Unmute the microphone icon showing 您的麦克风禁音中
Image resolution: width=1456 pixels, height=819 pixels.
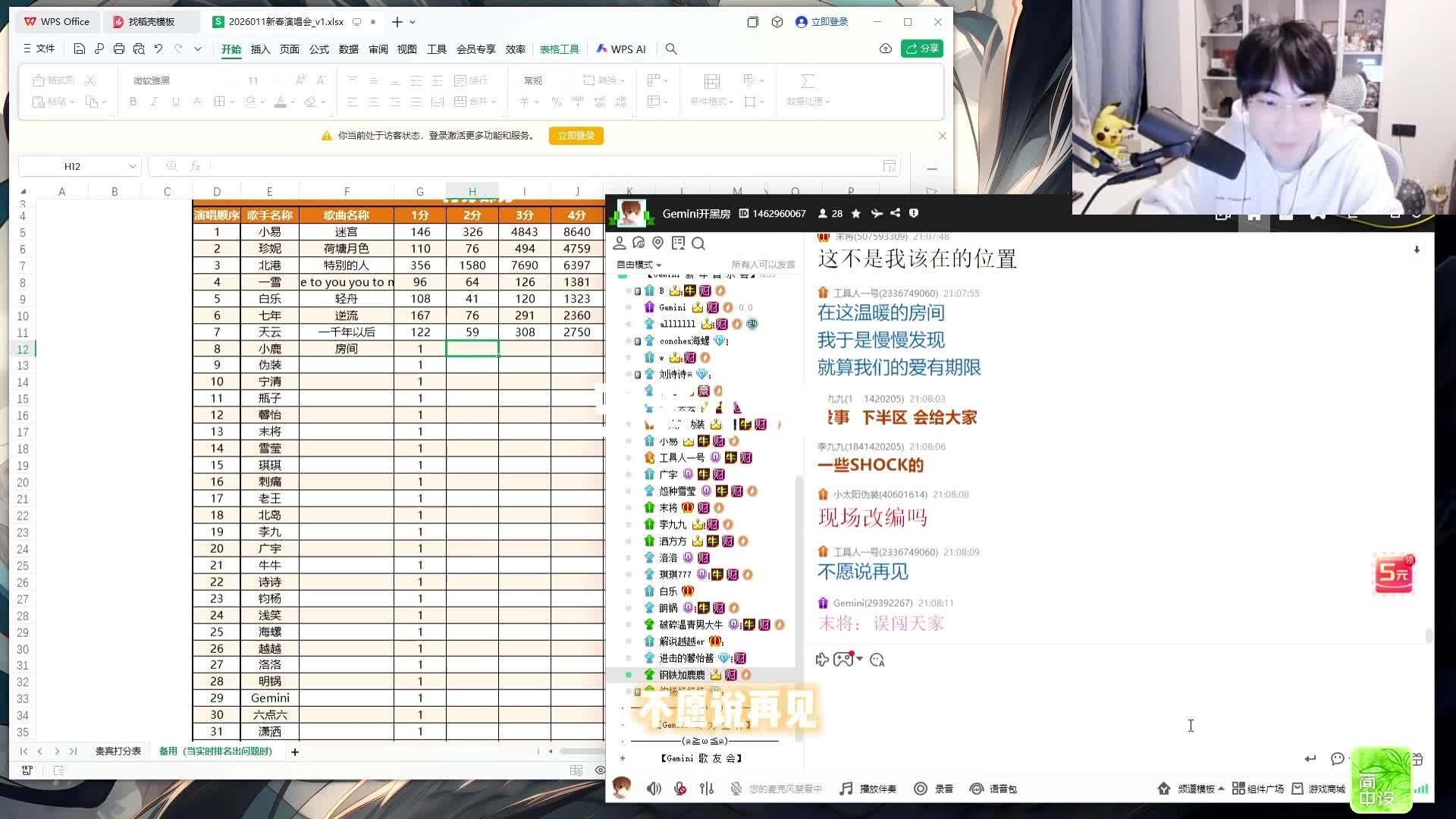[x=736, y=789]
